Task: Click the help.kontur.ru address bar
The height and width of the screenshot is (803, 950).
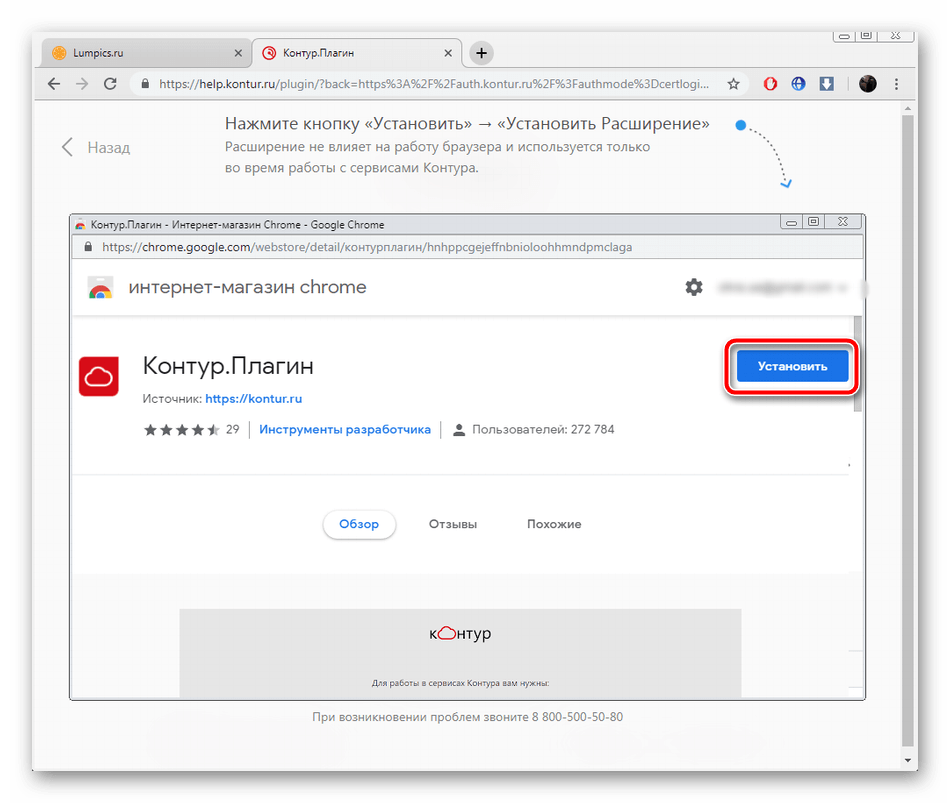Action: point(430,84)
